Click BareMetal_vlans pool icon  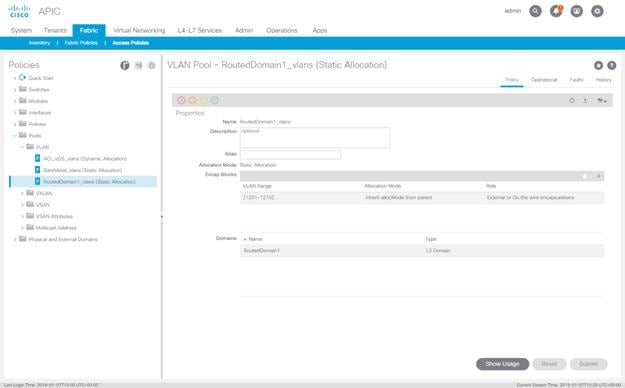37,170
